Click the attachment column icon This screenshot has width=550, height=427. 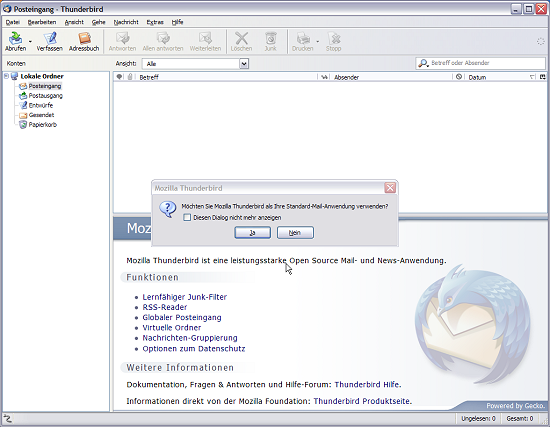(x=130, y=77)
